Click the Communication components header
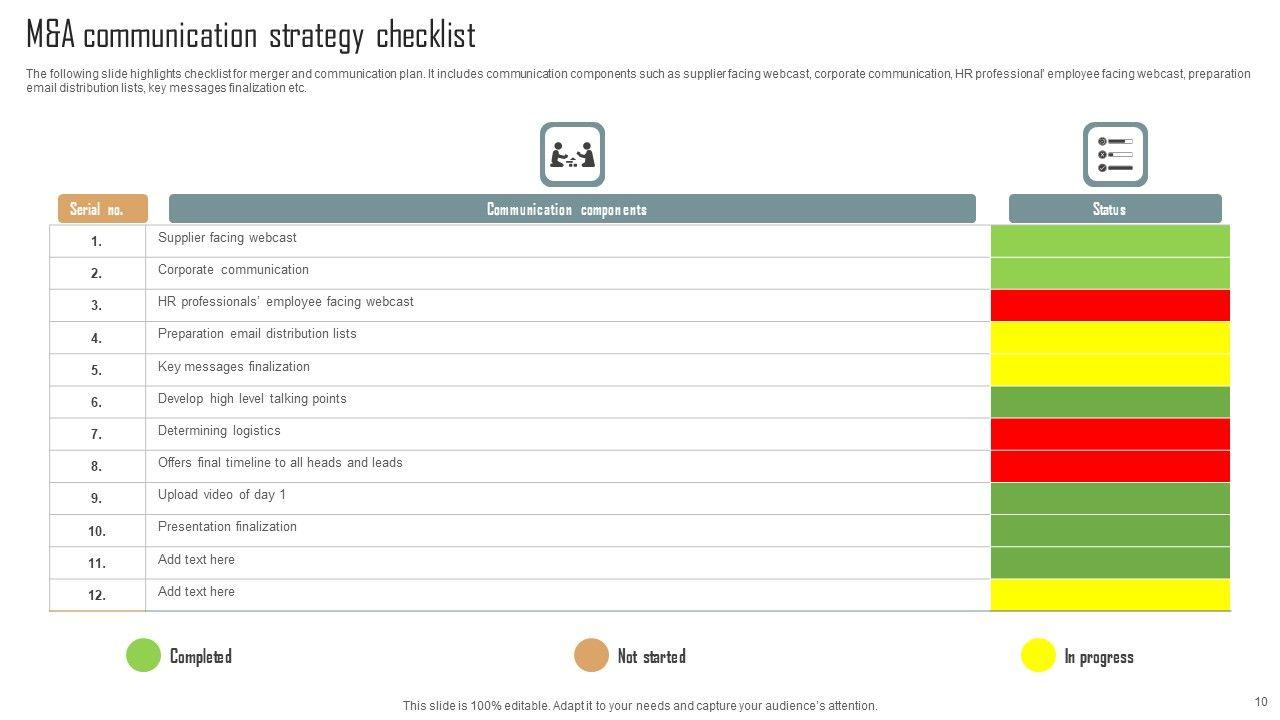 coord(571,209)
